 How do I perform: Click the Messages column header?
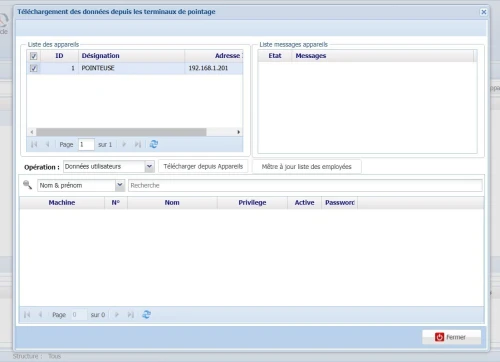tap(382, 56)
